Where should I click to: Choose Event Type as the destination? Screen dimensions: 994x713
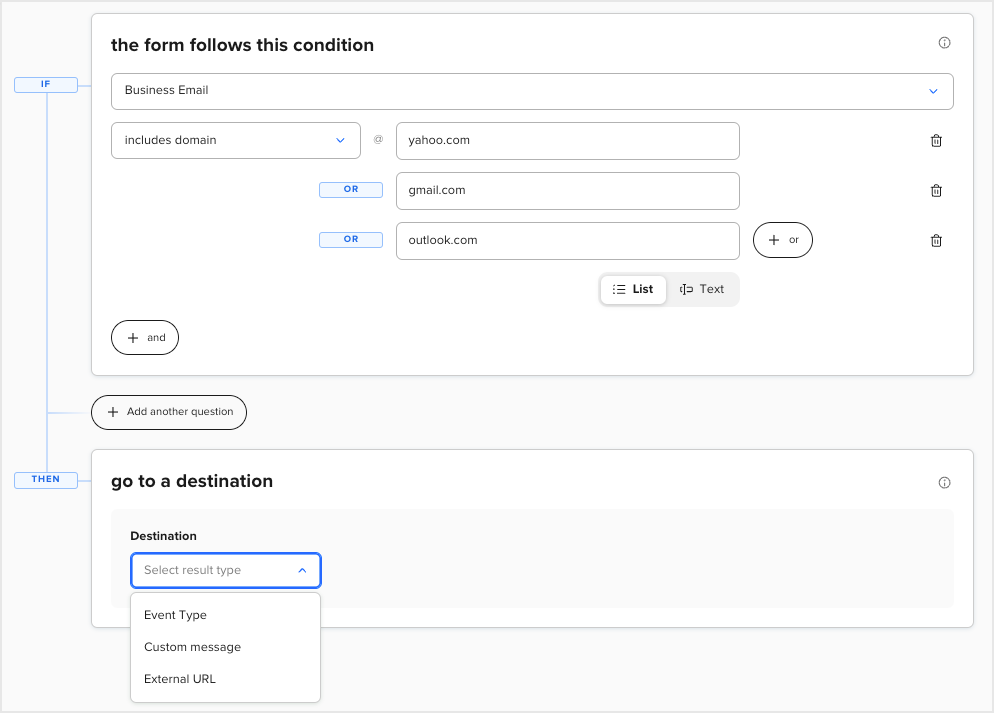[175, 615]
